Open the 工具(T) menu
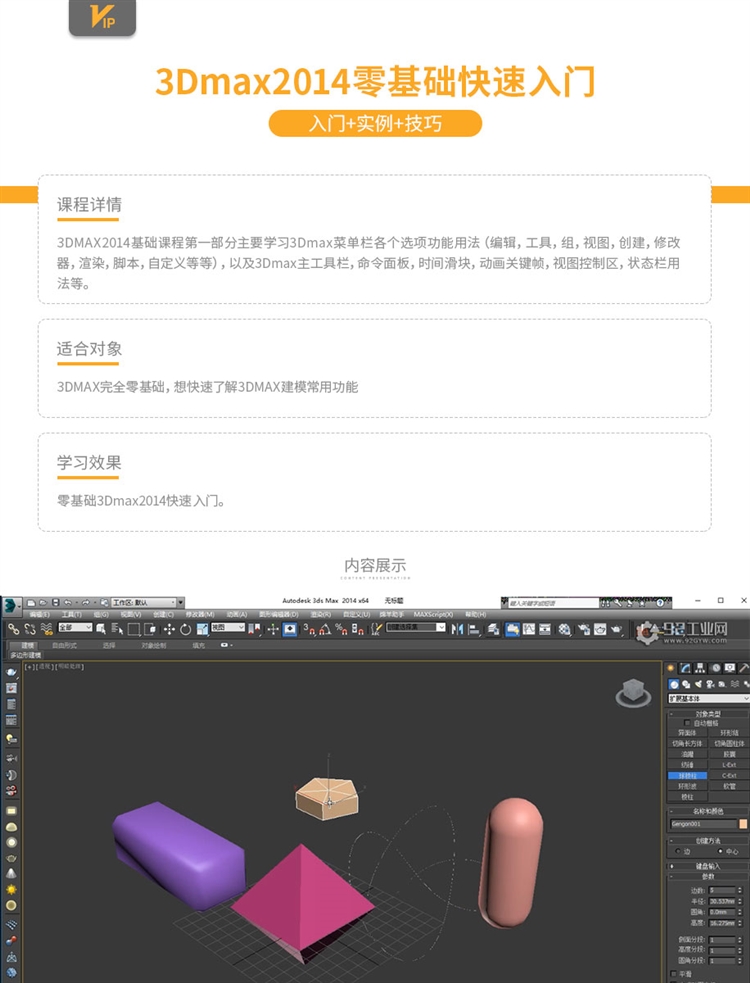750x983 pixels. (71, 614)
